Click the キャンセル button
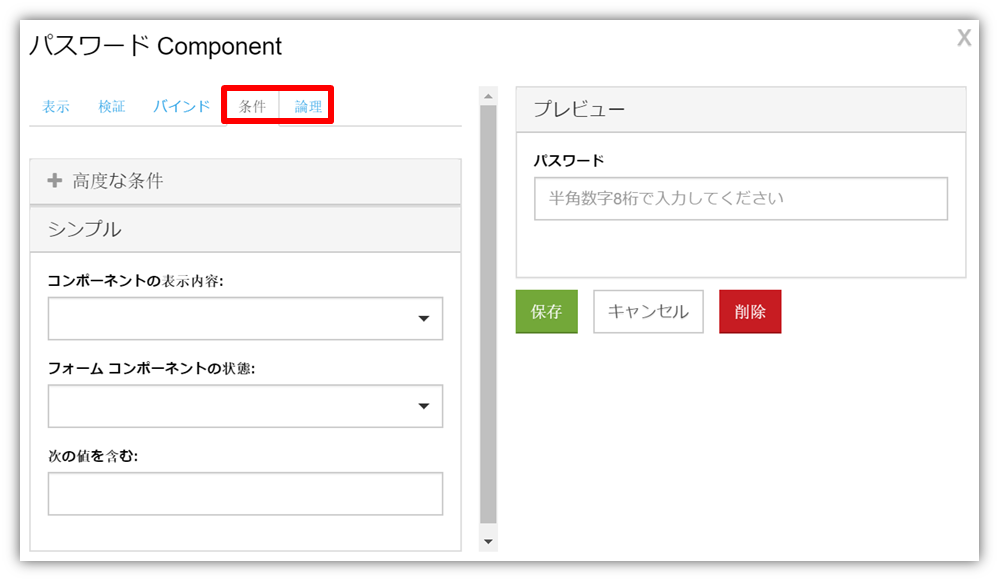Viewport: 999px width, 581px height. [x=648, y=312]
